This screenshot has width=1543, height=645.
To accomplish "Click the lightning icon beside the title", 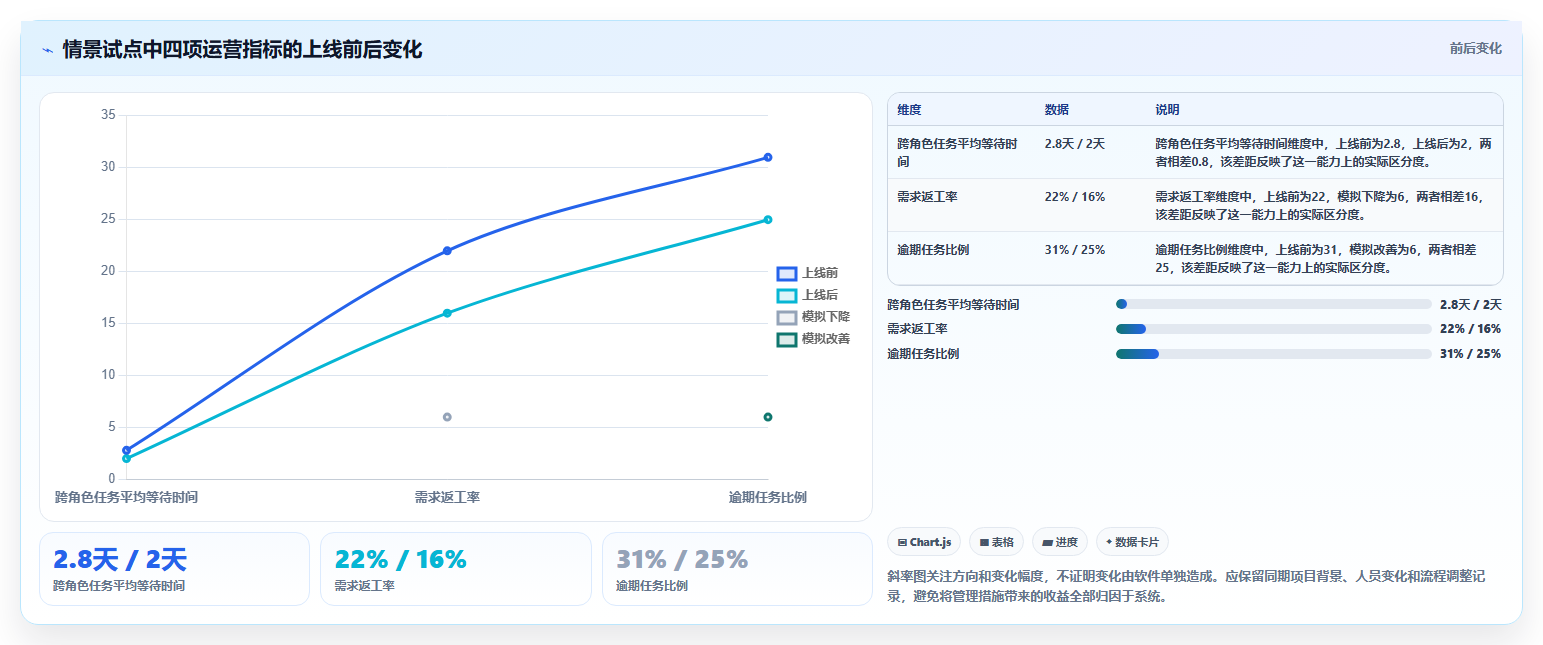I will [48, 50].
